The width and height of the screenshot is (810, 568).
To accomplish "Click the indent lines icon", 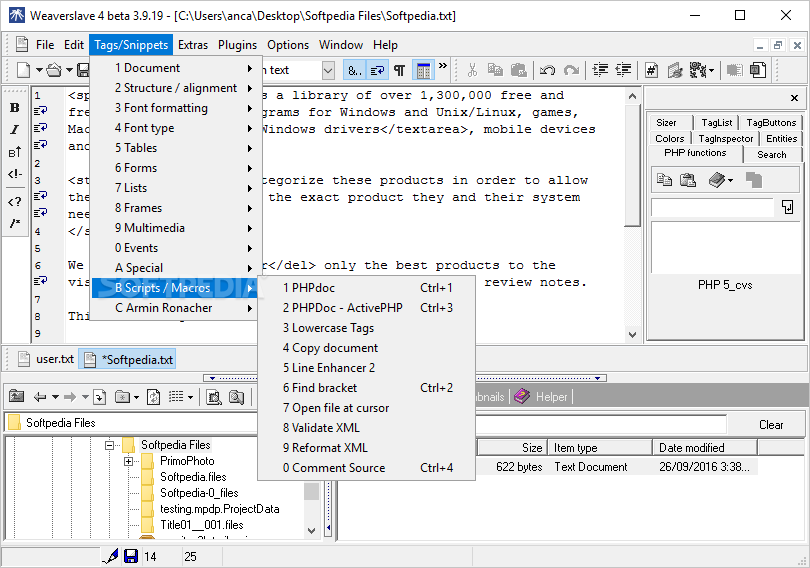I will point(600,70).
